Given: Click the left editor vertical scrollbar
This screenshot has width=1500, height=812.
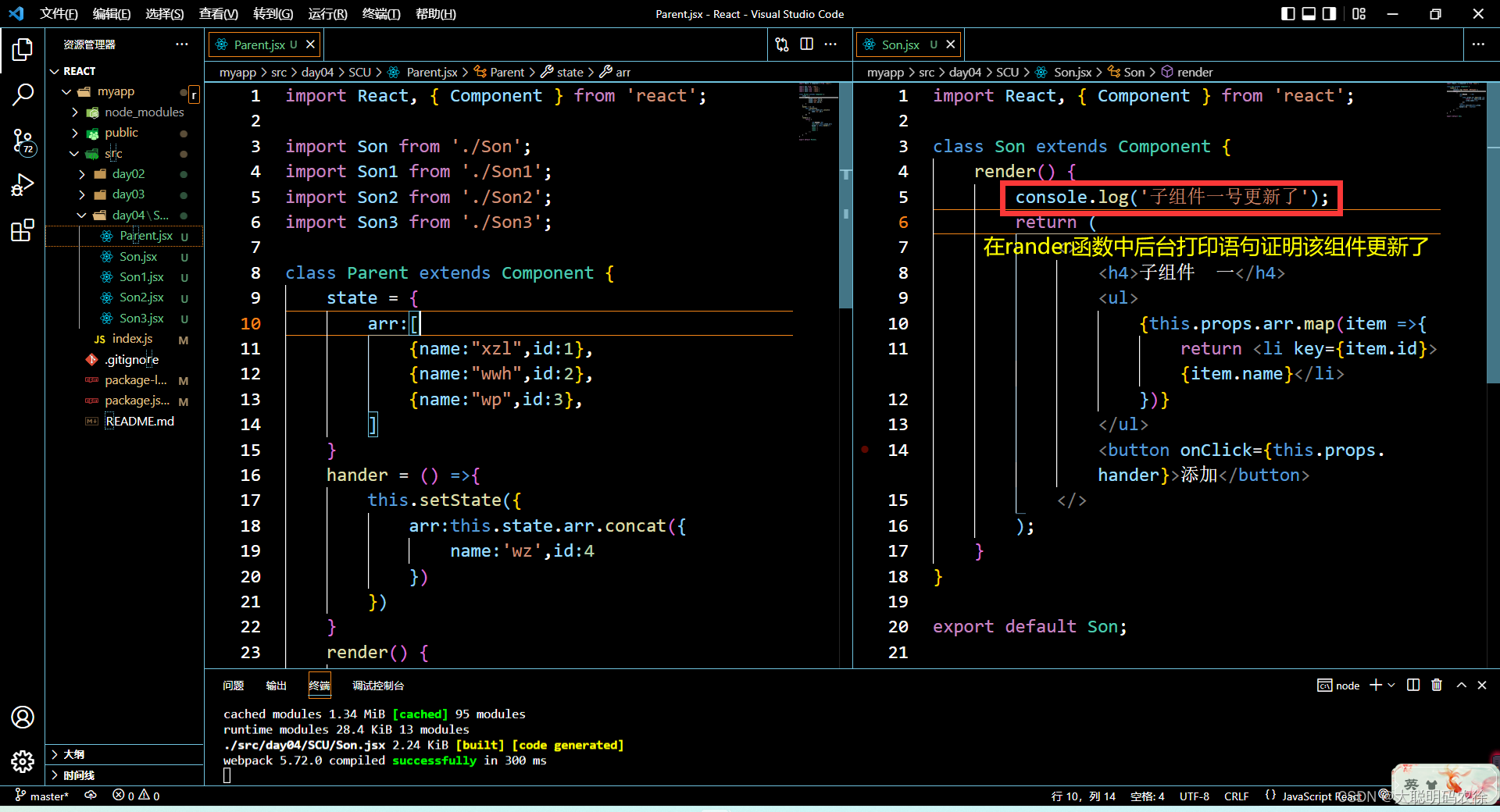Looking at the screenshot, I should [846, 195].
